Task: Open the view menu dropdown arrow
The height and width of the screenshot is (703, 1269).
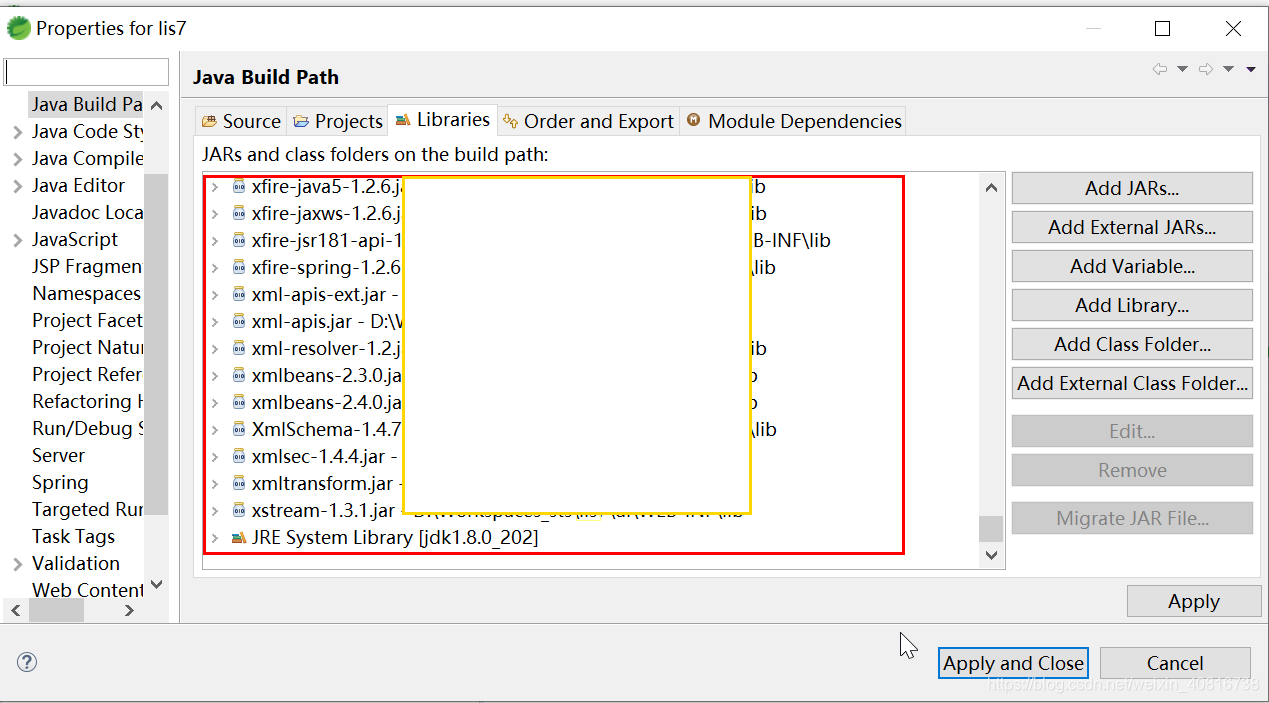Action: coord(1250,69)
